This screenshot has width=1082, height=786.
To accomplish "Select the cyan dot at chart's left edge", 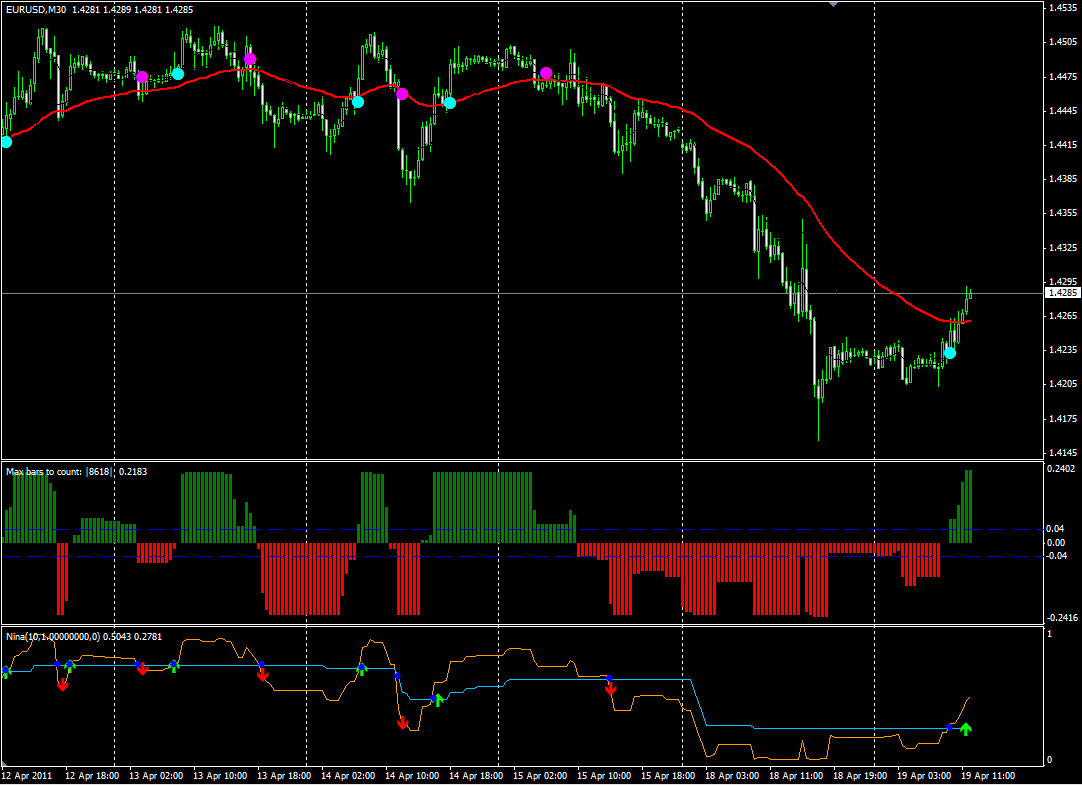I will tap(6, 142).
